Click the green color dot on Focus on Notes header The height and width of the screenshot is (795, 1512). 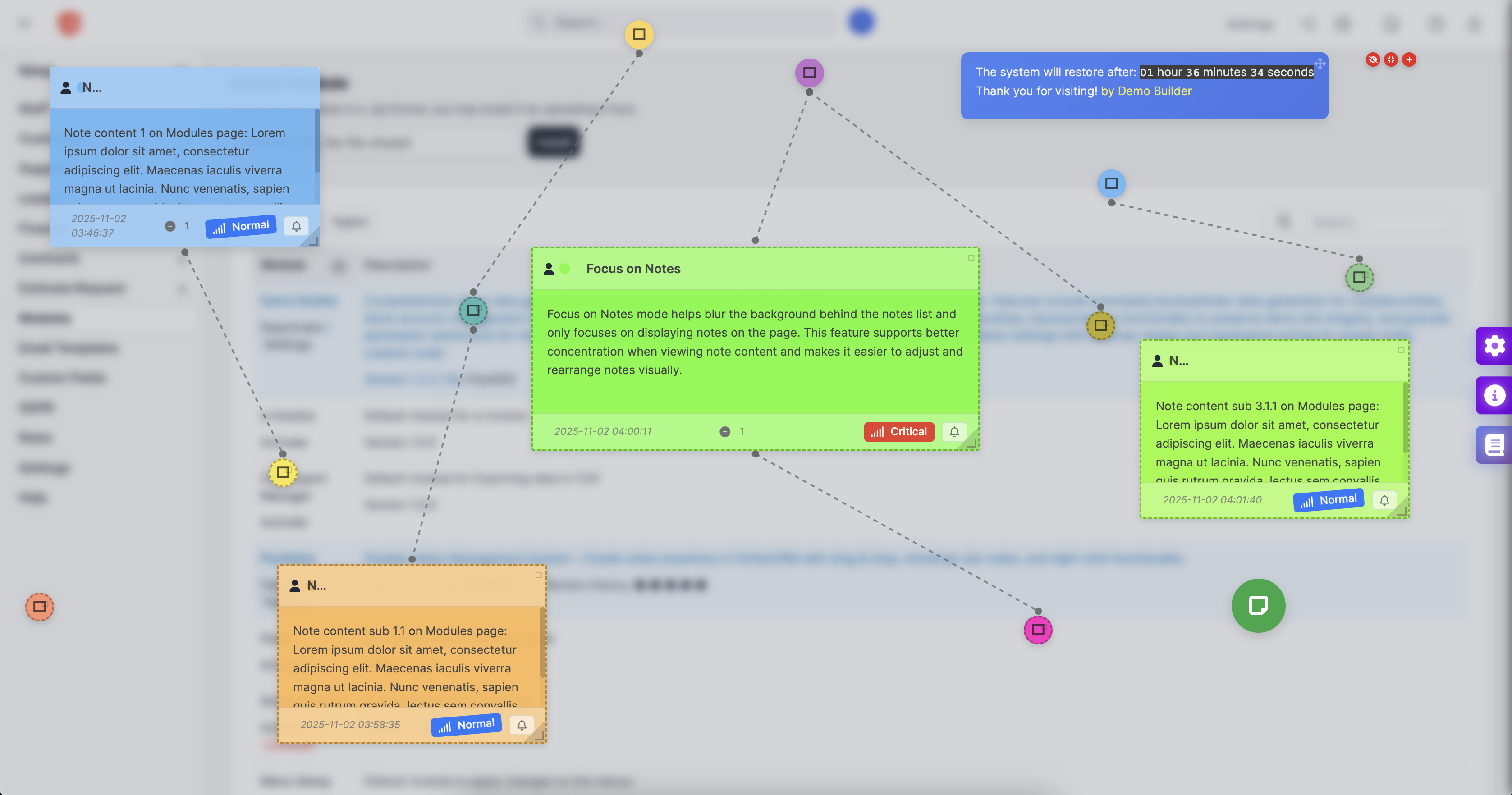coord(565,269)
